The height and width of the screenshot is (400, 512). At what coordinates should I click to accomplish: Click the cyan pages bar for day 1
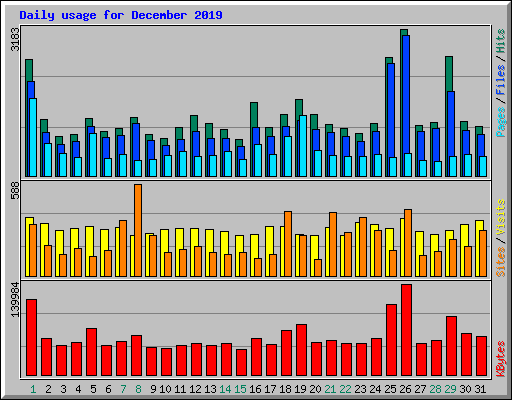coord(33,137)
